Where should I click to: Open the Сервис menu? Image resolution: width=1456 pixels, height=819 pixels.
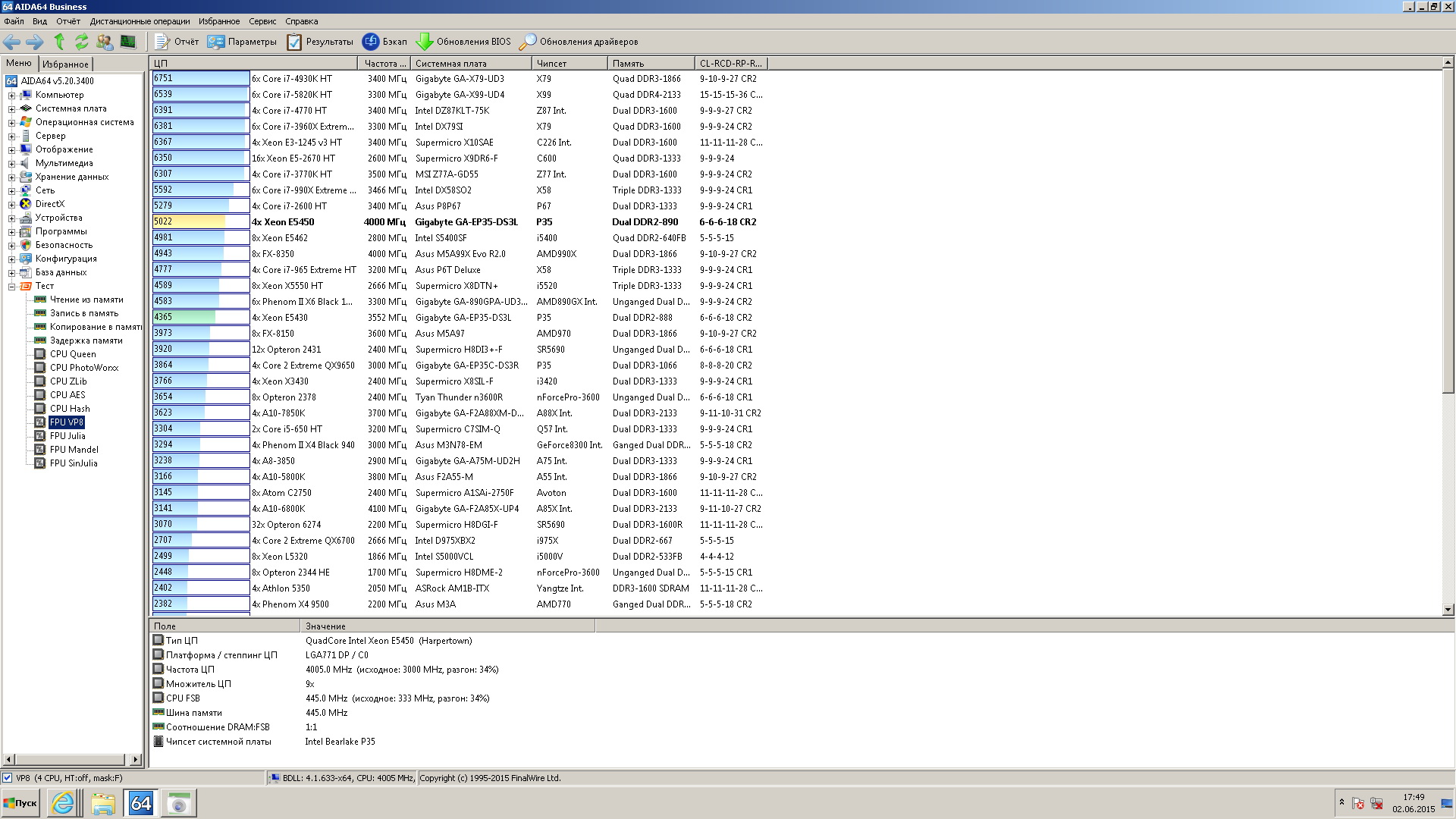pos(262,21)
